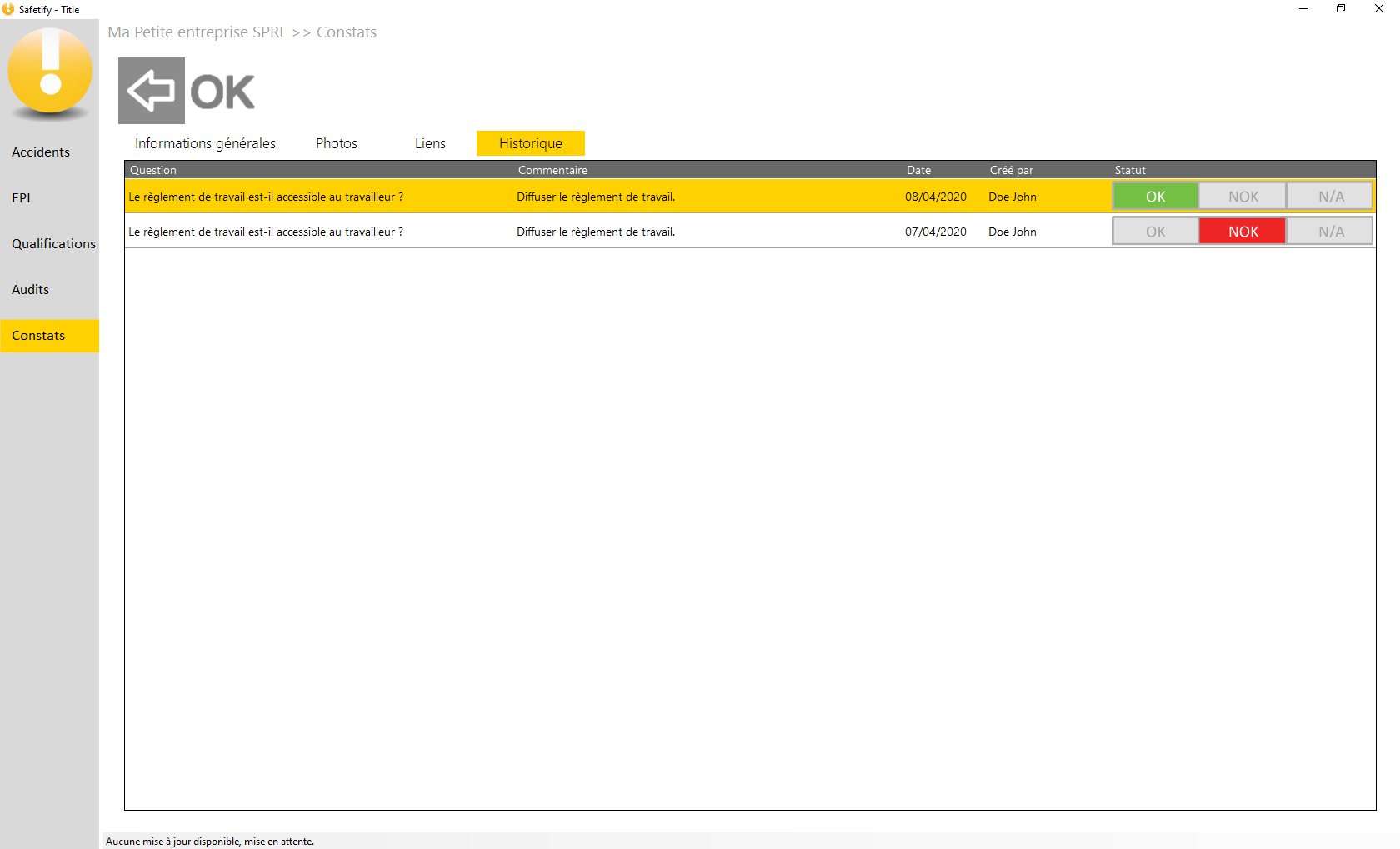The image size is (1400, 849).
Task: Click the Safetify exclamation logo
Action: click(x=50, y=72)
